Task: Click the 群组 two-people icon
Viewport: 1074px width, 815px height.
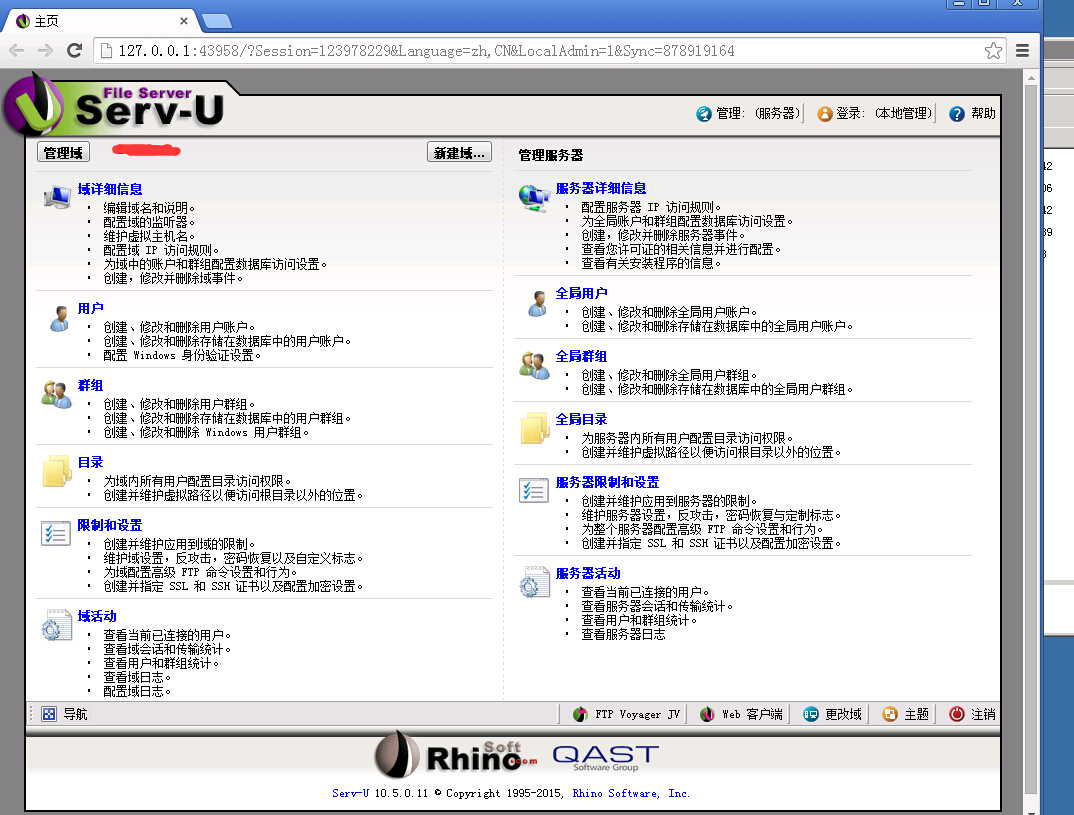Action: [x=56, y=395]
